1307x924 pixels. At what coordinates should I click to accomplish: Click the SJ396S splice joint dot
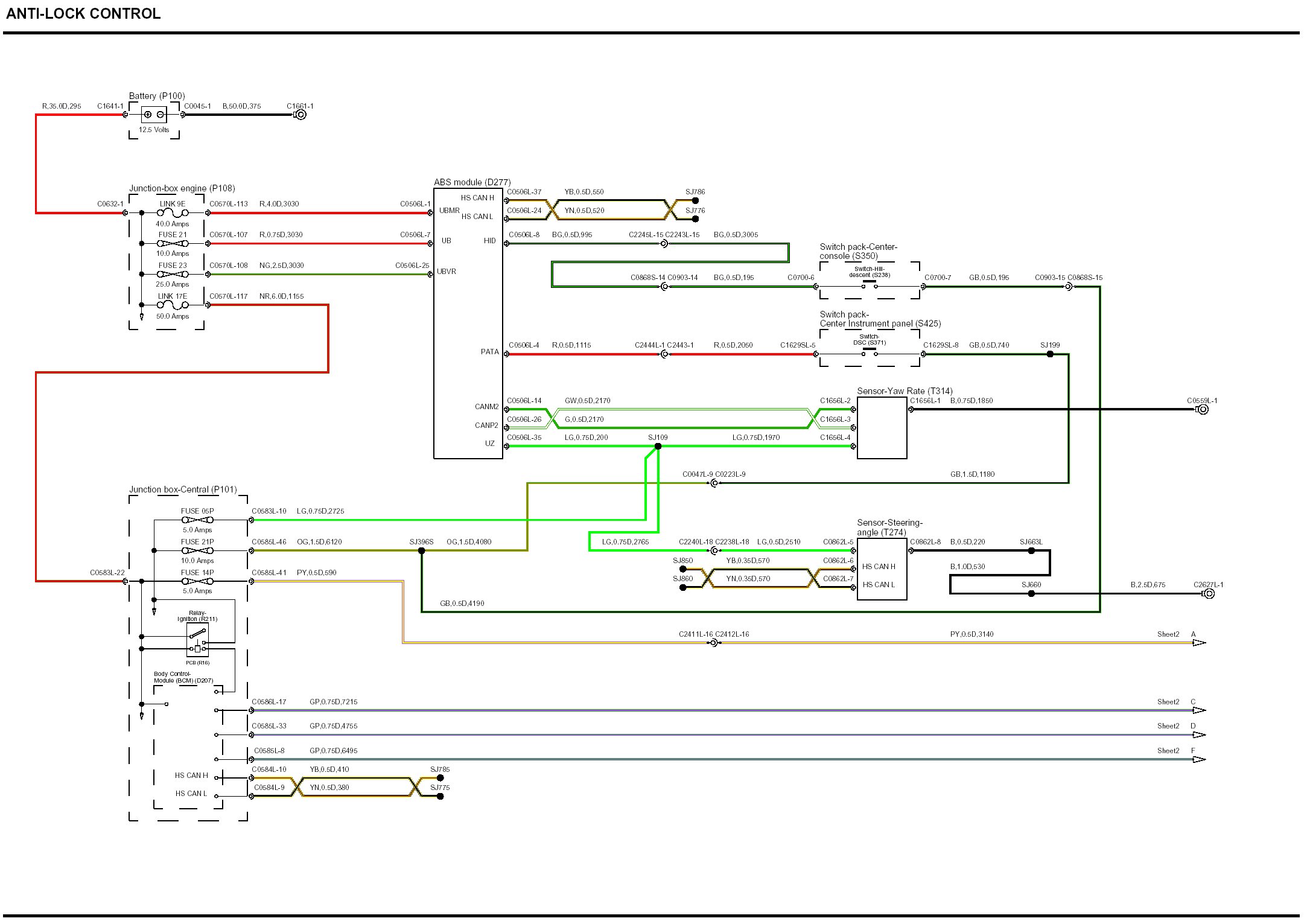click(421, 550)
